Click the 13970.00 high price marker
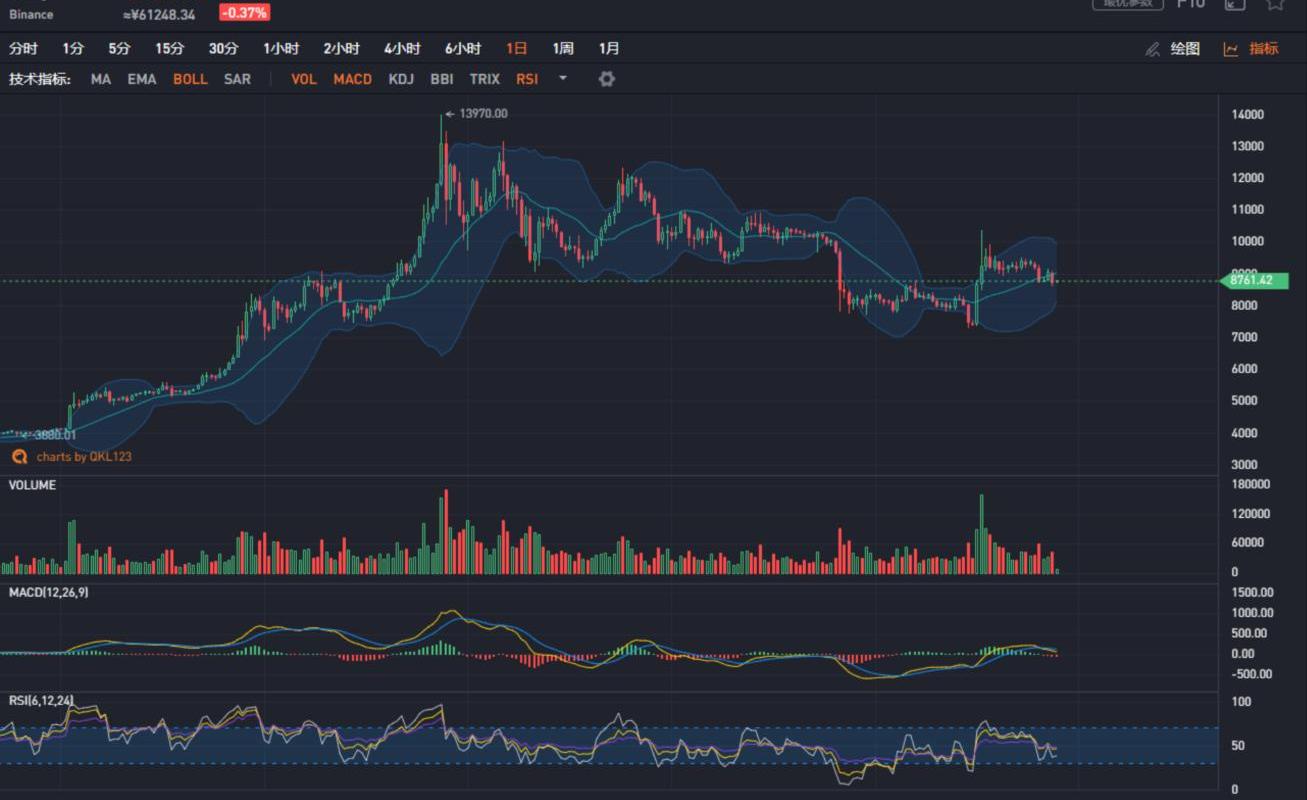This screenshot has width=1307, height=800. [483, 114]
